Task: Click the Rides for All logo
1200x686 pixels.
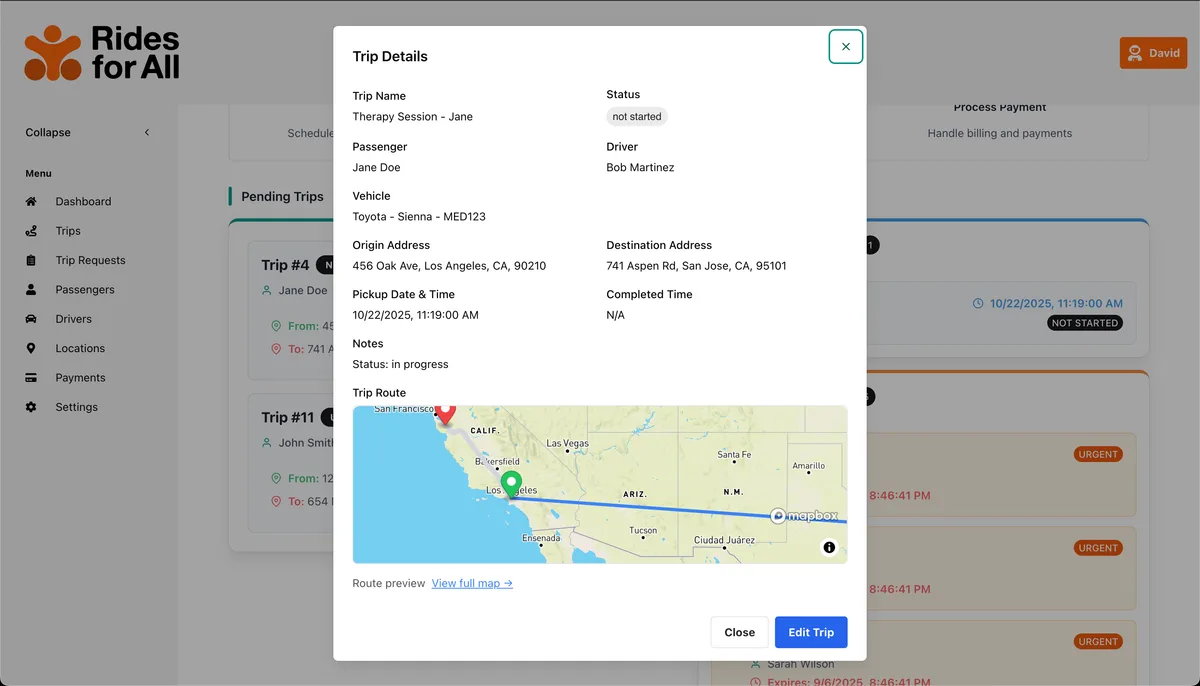Action: pos(102,53)
